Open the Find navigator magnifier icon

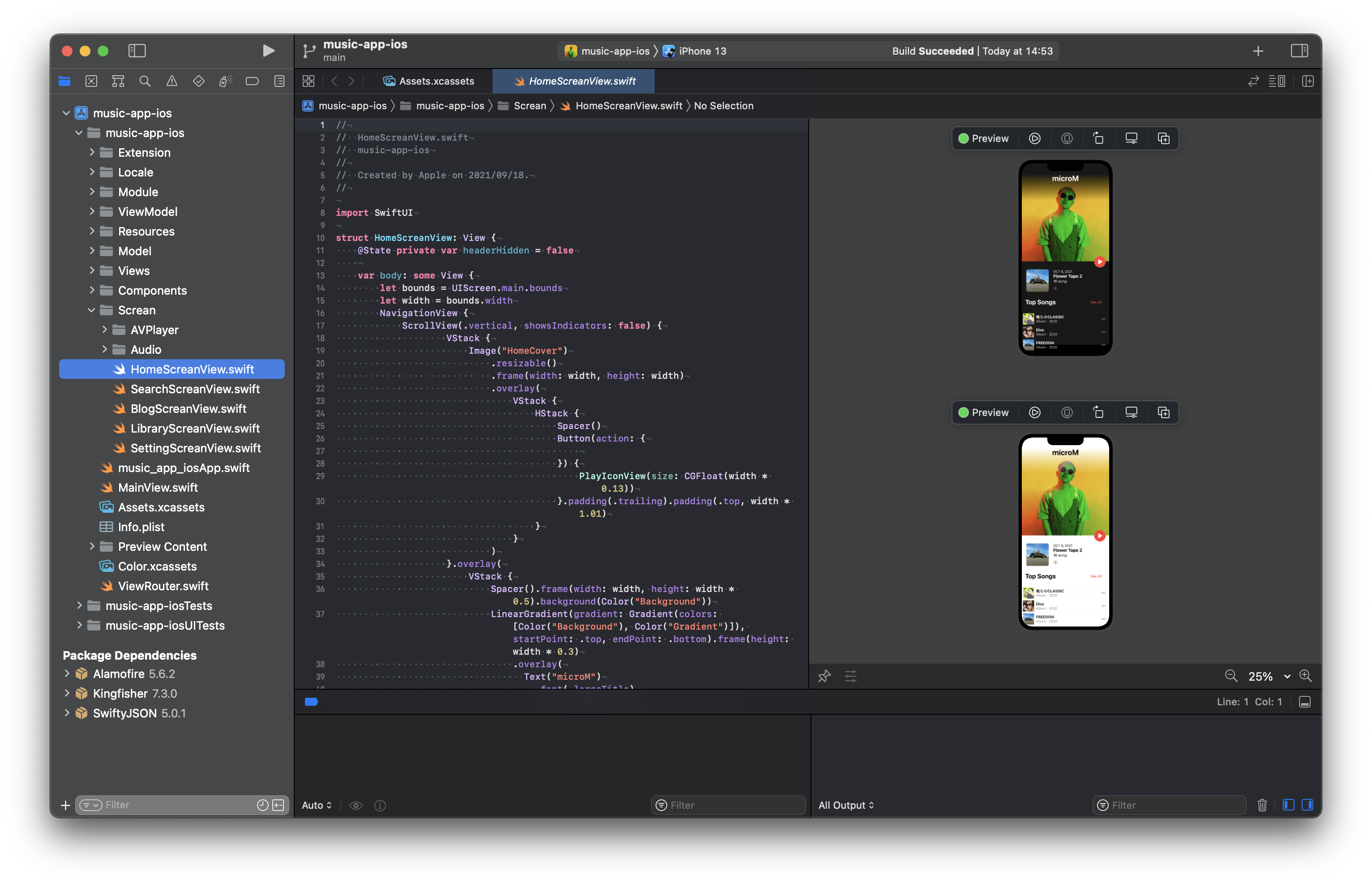click(145, 81)
